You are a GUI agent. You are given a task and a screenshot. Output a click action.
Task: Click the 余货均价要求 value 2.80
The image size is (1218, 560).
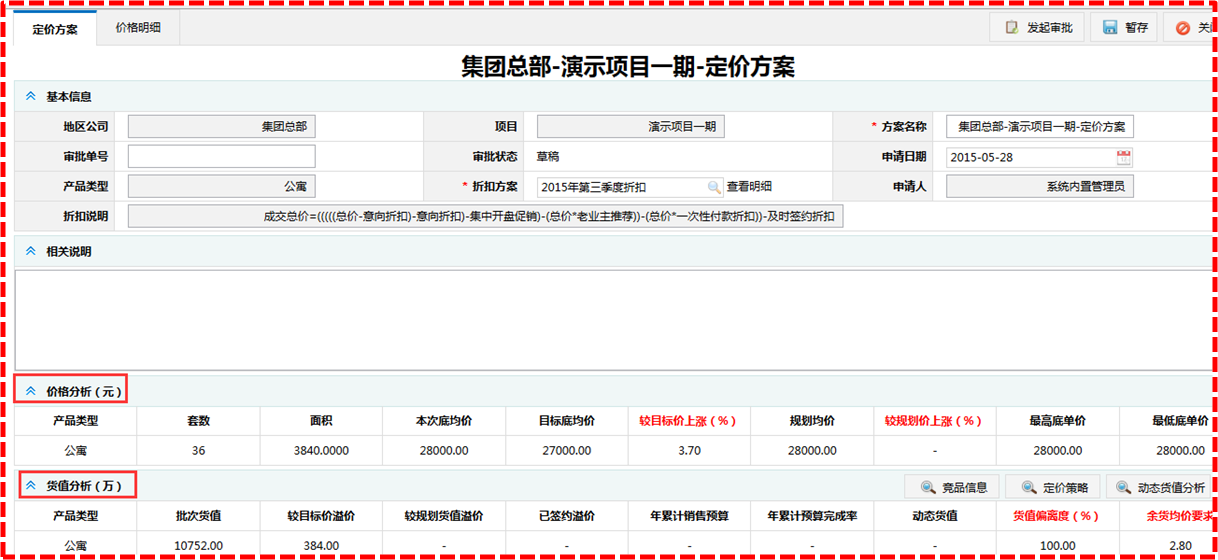click(1179, 546)
